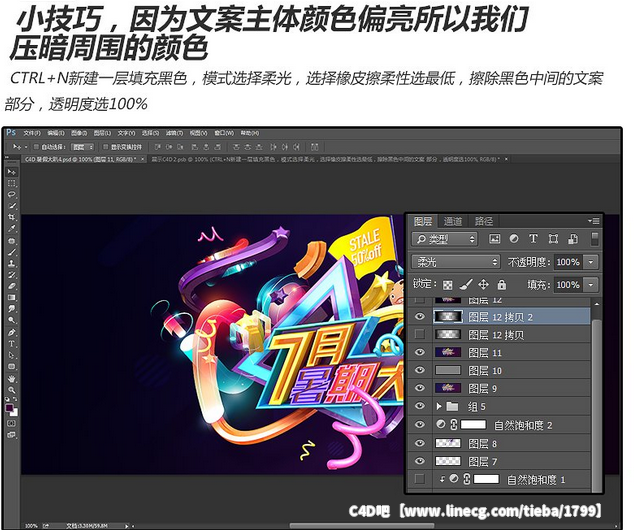Show the 图层 12 拷贝 layer
The image size is (635, 530).
(x=420, y=333)
